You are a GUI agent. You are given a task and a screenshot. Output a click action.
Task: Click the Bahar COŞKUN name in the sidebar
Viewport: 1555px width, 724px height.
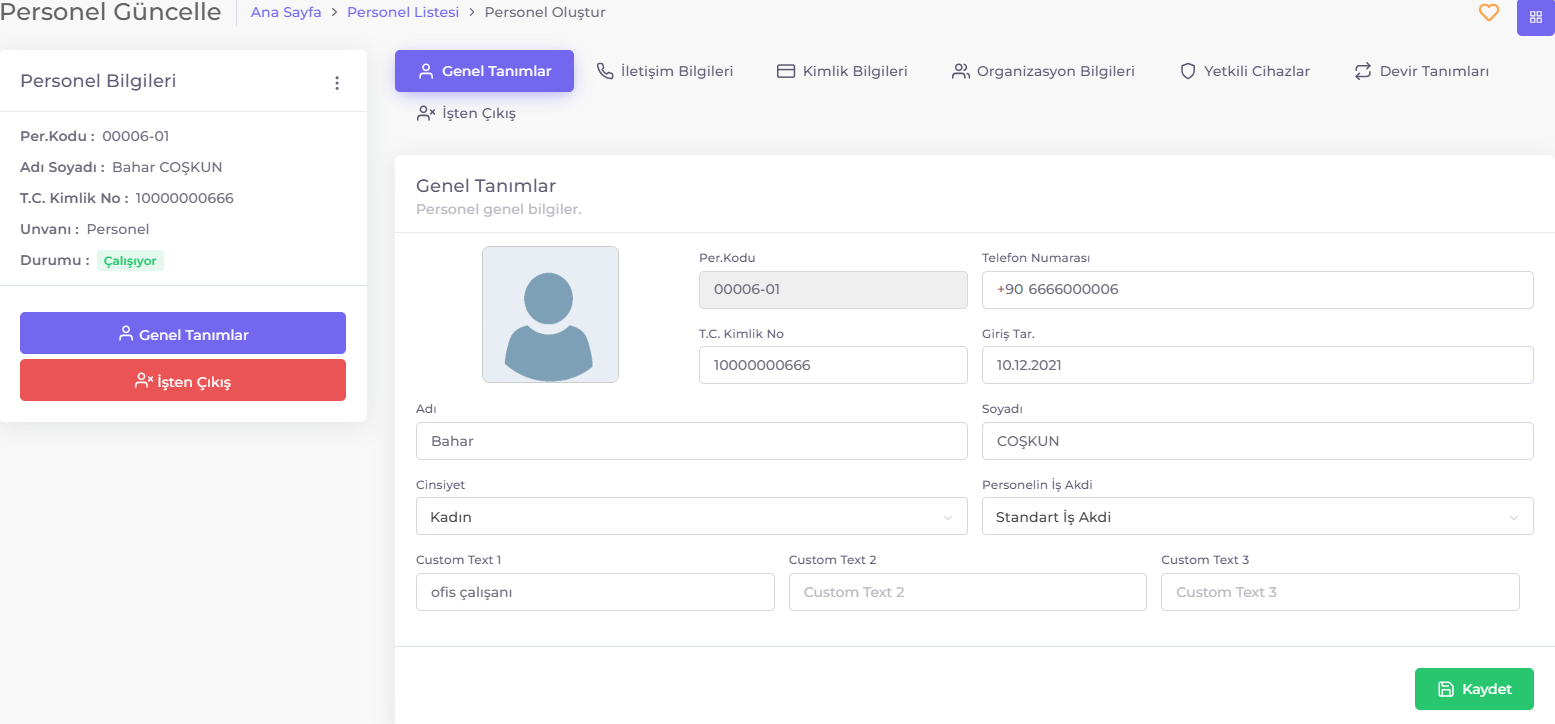tap(167, 167)
